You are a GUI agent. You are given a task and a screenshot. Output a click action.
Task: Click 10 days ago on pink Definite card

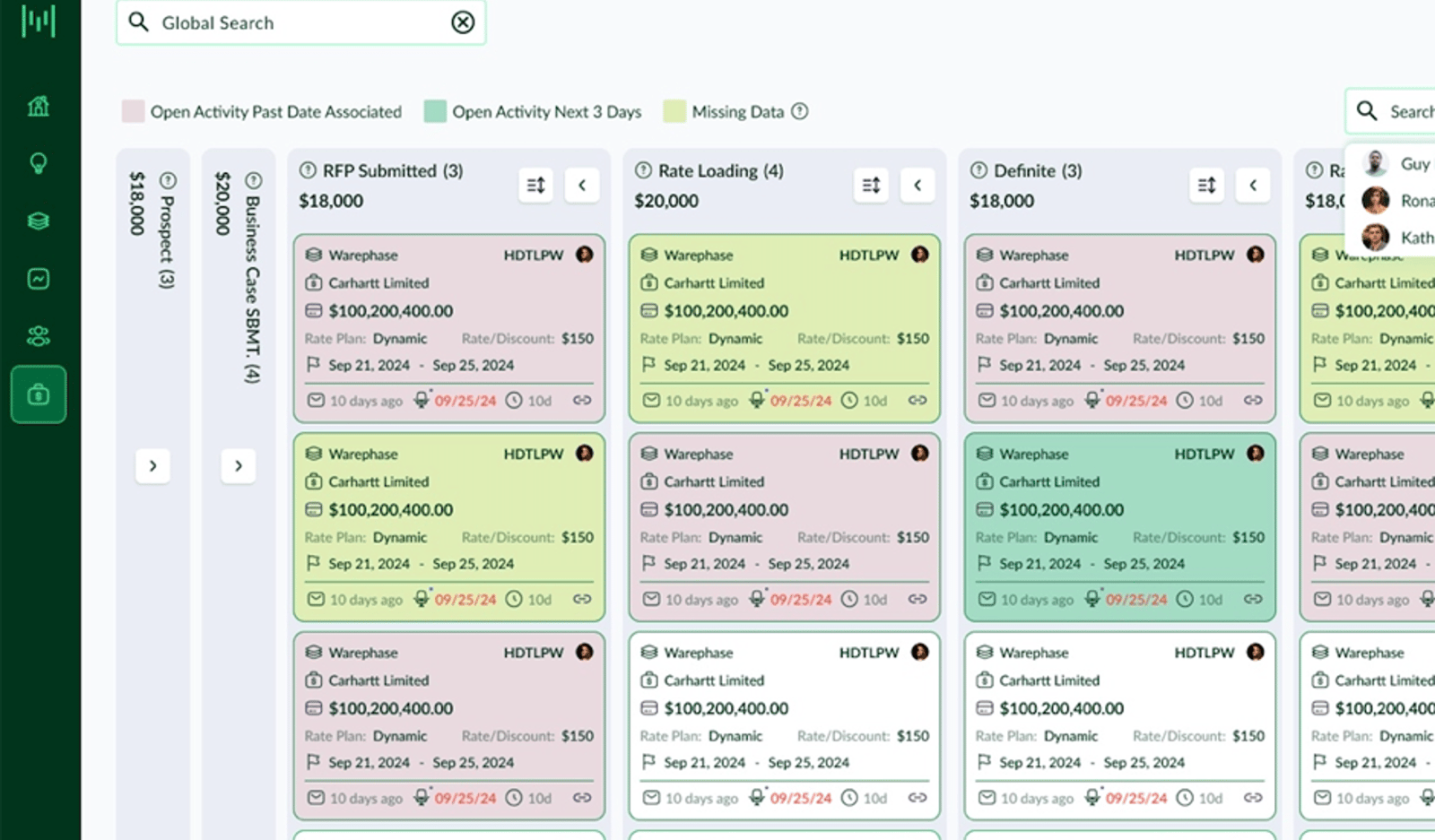tap(1037, 401)
